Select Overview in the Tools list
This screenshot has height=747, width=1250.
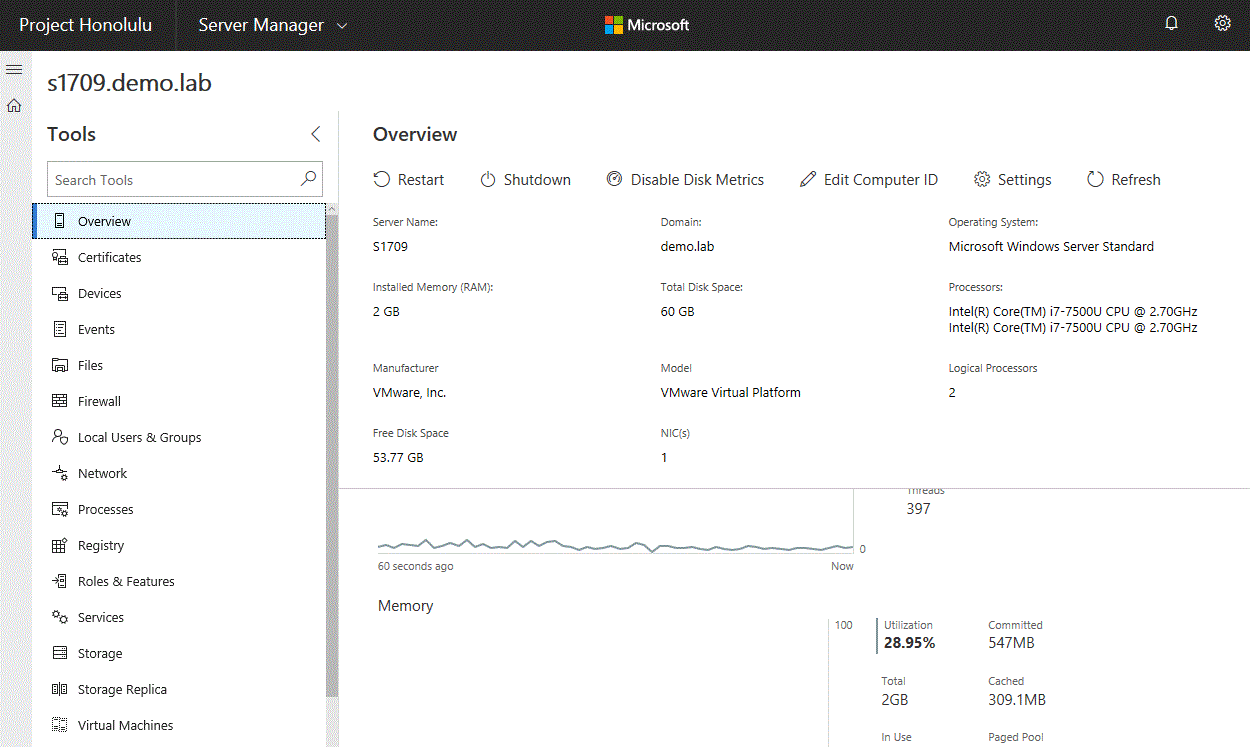tap(104, 221)
